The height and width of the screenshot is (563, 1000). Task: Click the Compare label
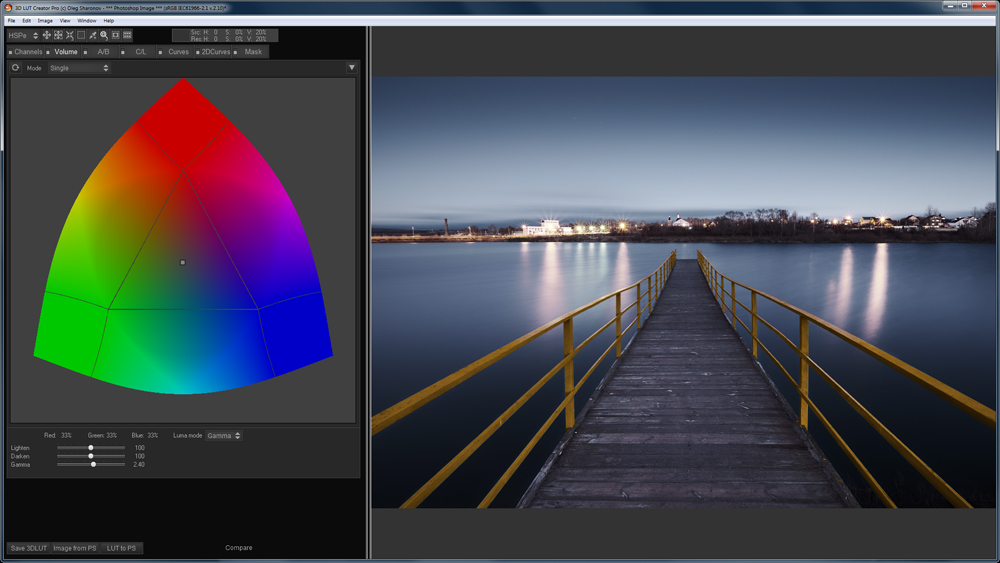[x=239, y=548]
